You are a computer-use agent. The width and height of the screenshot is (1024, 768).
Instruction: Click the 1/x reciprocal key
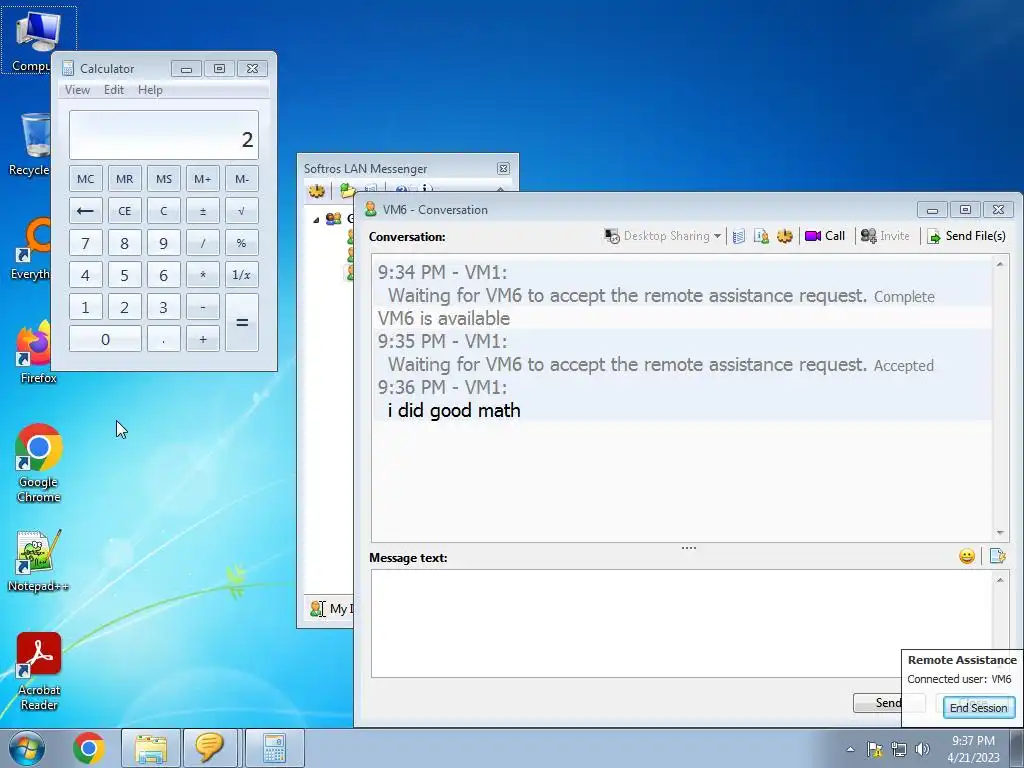tap(242, 275)
